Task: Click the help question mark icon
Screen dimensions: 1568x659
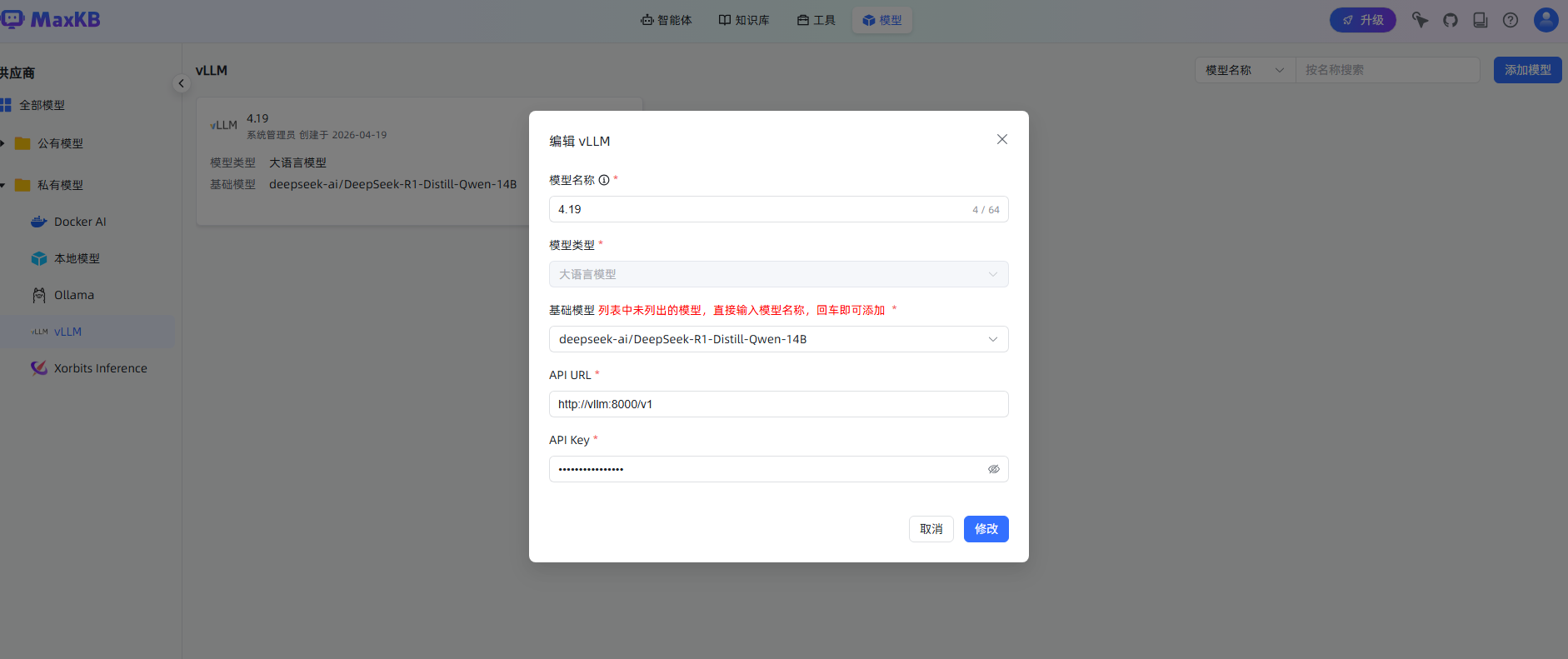Action: [x=1511, y=20]
